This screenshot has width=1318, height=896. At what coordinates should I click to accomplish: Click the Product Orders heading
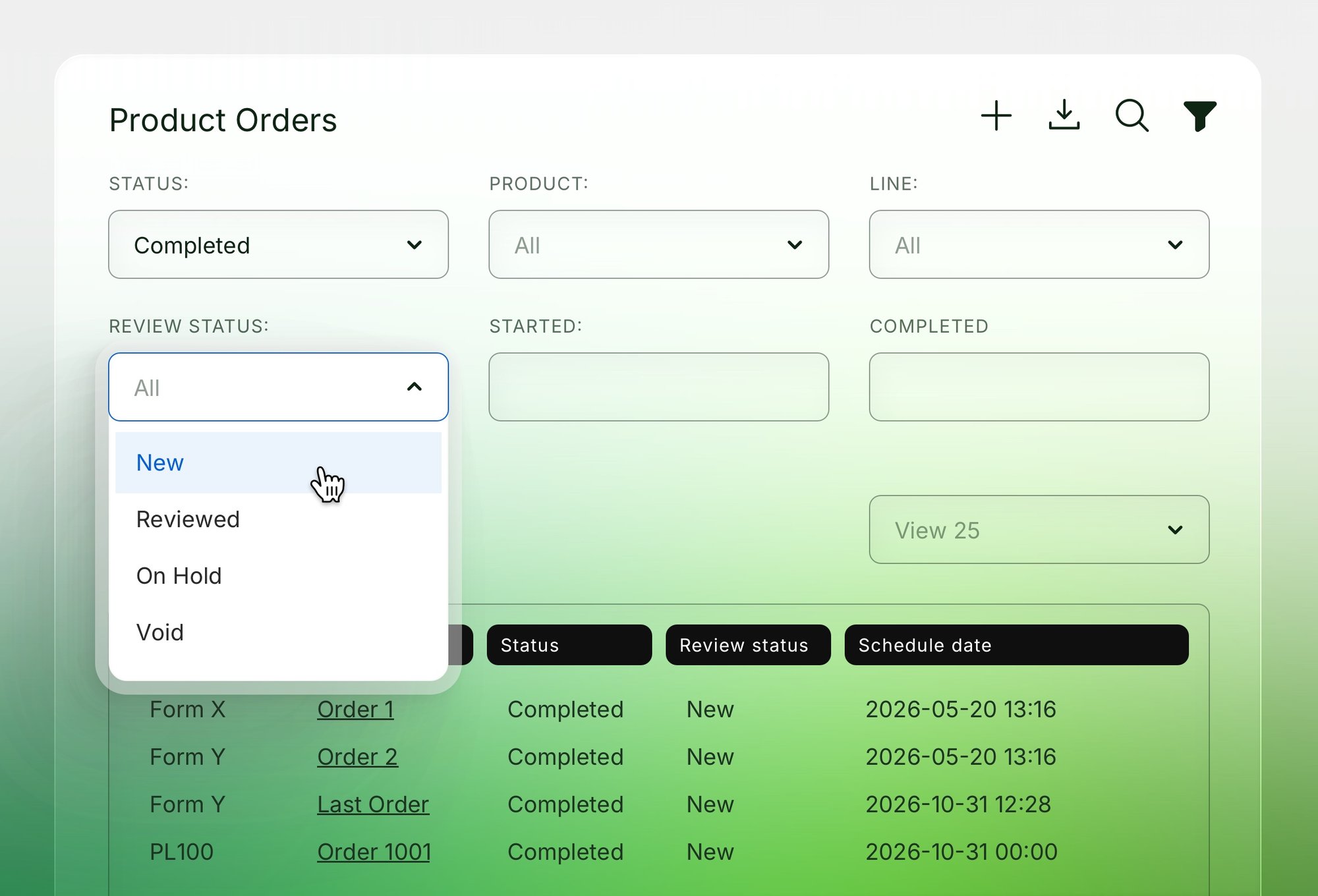tap(223, 120)
